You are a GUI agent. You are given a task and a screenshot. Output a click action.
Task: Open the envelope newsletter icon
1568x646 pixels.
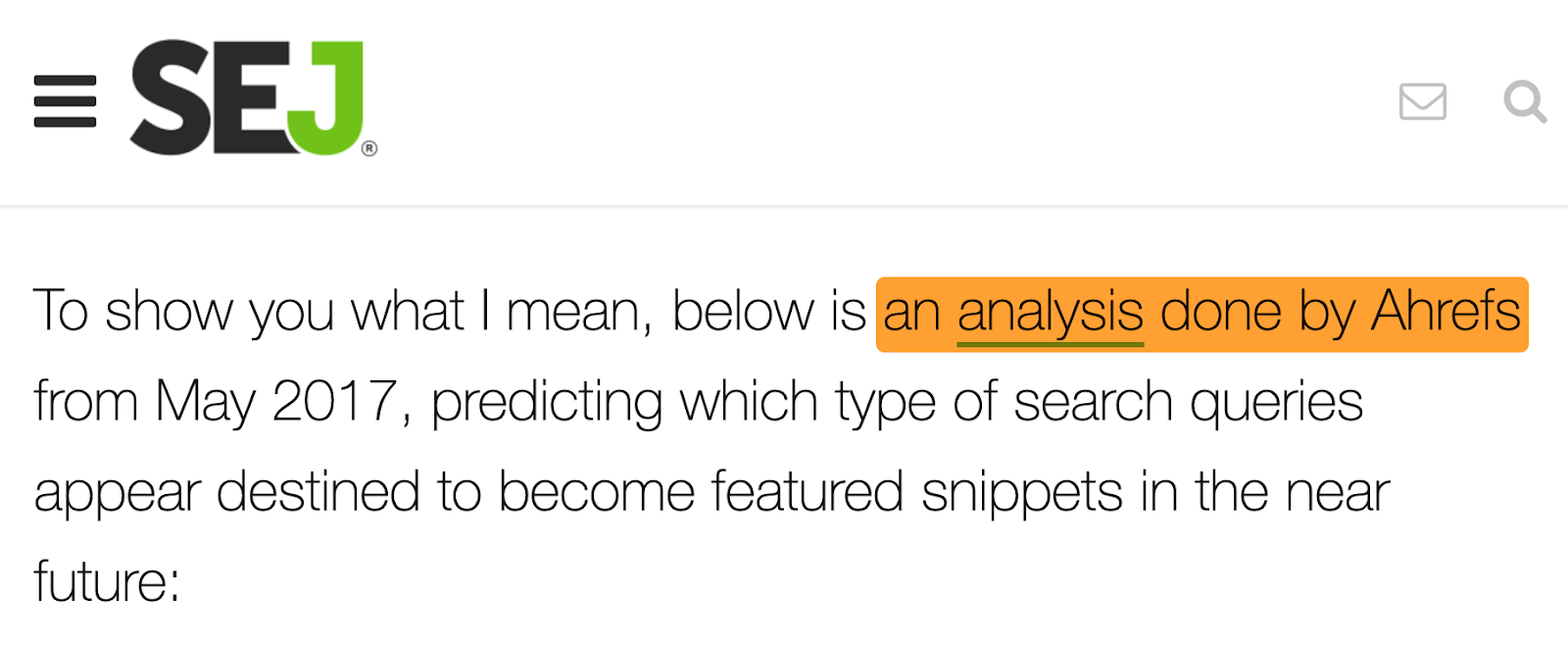point(1423,101)
